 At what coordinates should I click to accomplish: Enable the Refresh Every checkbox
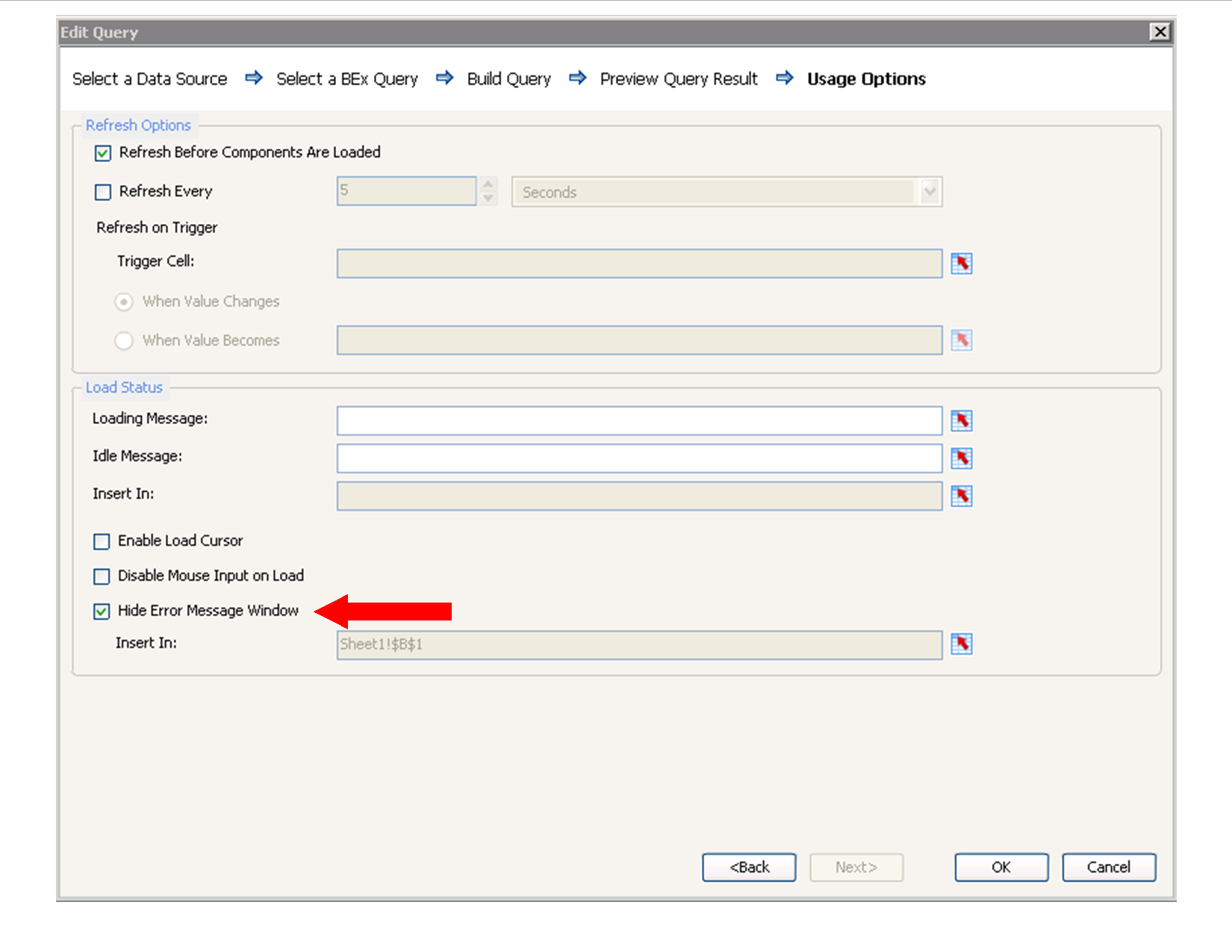coord(103,192)
